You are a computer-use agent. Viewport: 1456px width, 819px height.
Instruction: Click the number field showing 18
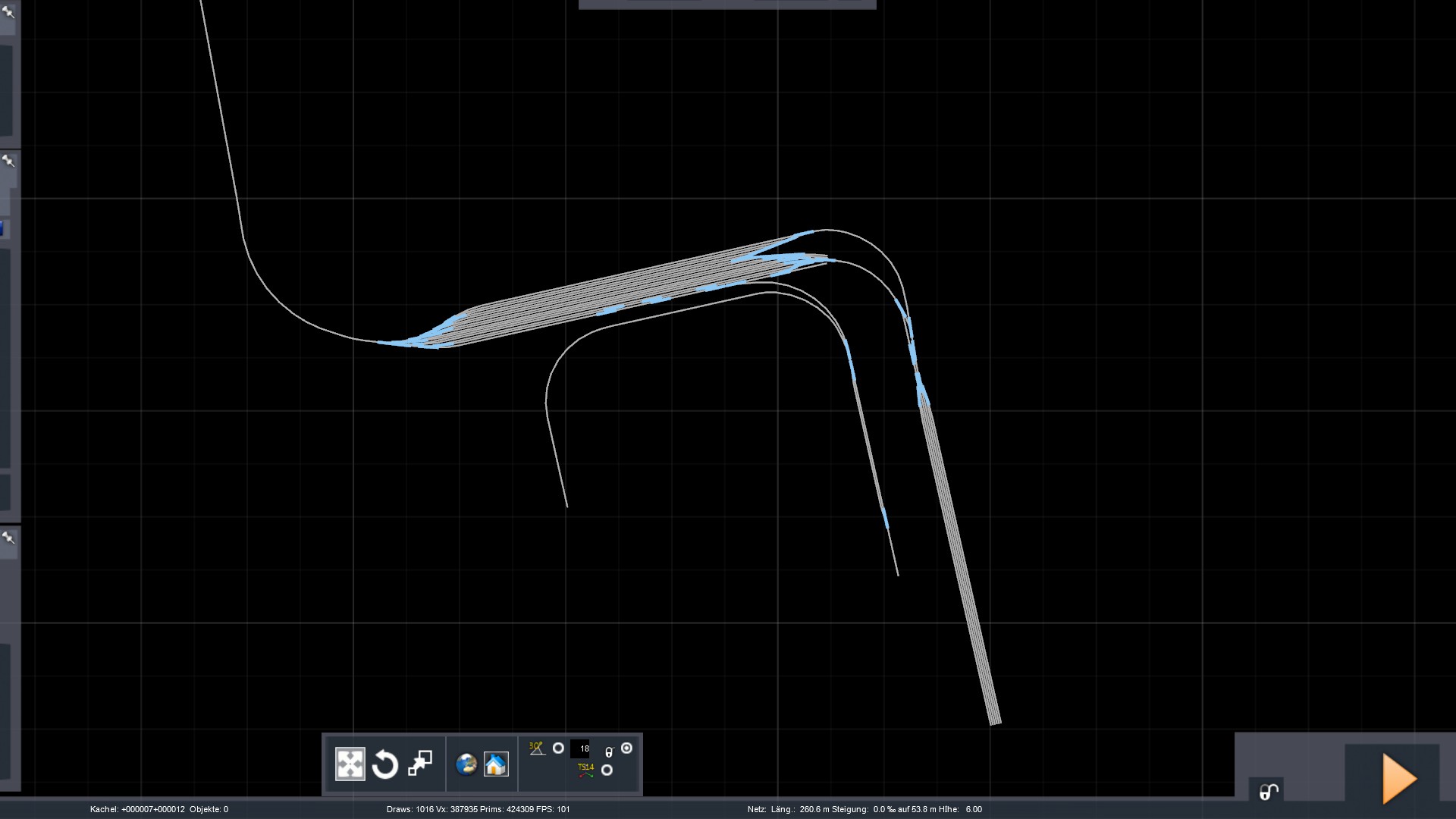(x=581, y=748)
